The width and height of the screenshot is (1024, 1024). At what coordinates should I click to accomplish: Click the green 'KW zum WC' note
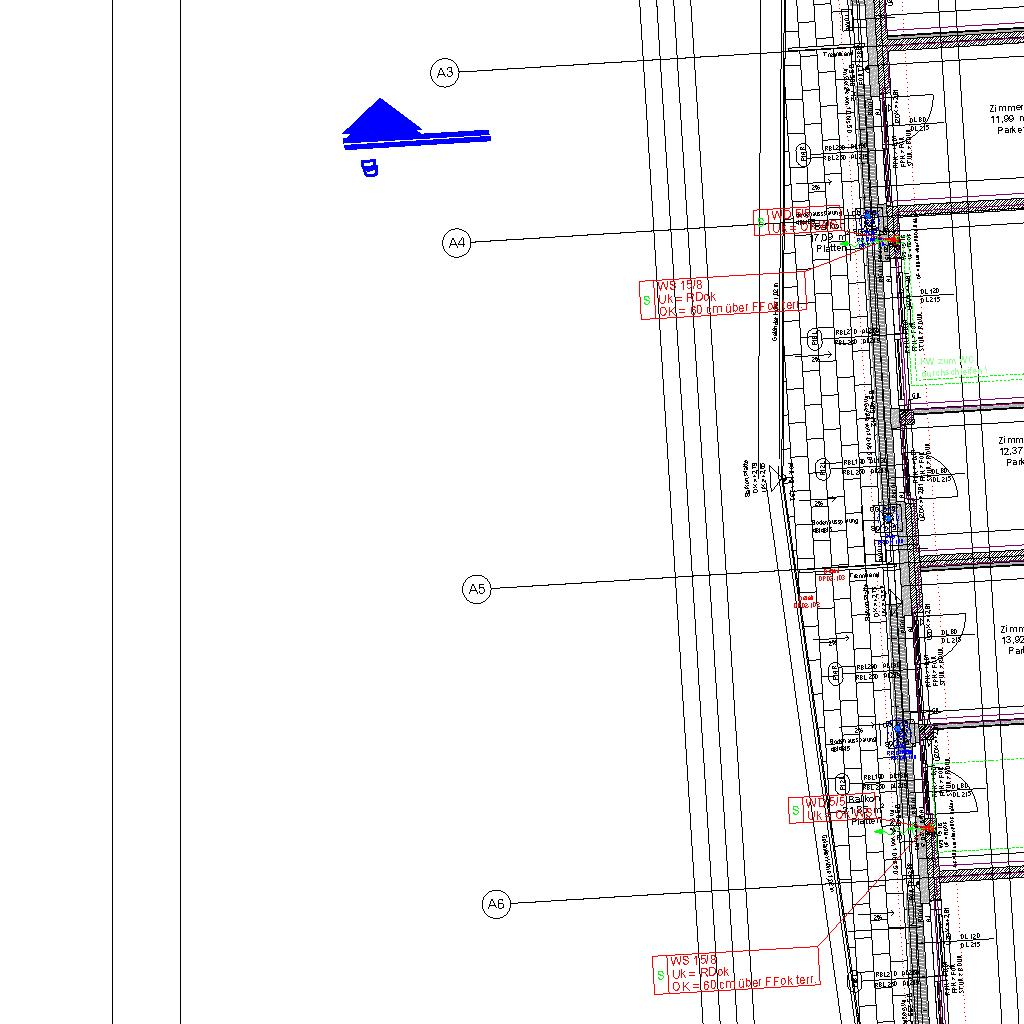tap(945, 367)
